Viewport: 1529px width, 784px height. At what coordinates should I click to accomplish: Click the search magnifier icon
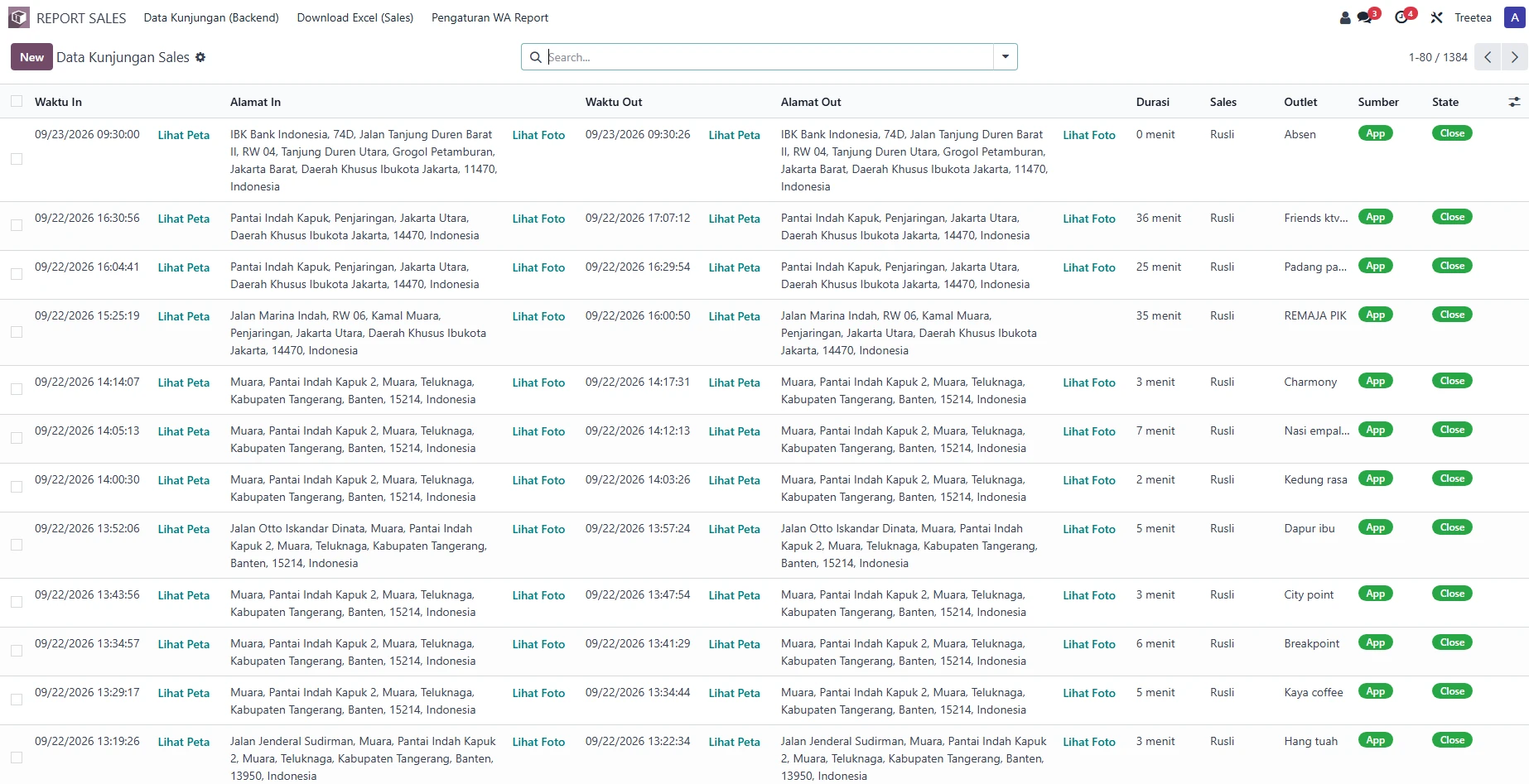(x=536, y=57)
